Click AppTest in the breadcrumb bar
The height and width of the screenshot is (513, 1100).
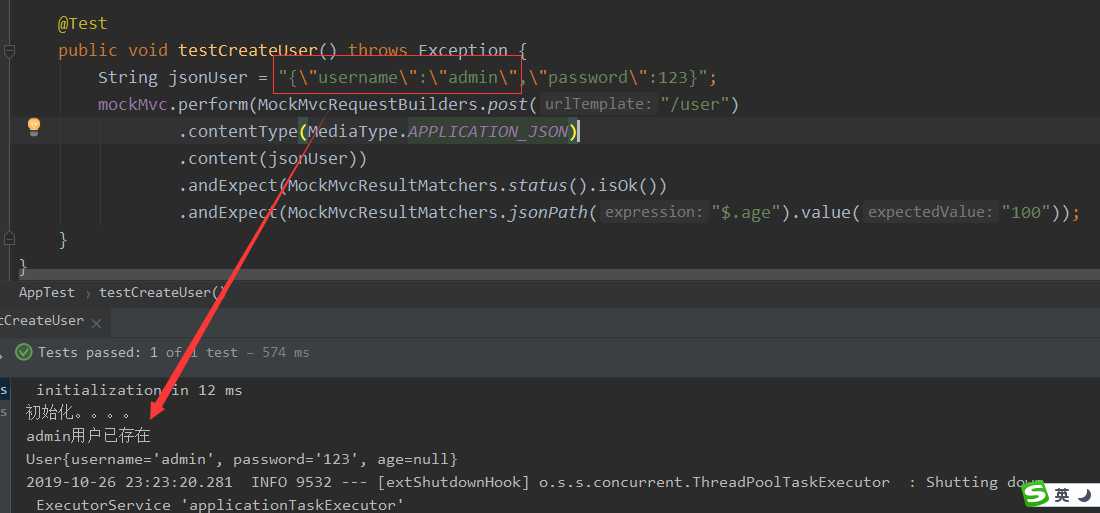pyautogui.click(x=46, y=293)
